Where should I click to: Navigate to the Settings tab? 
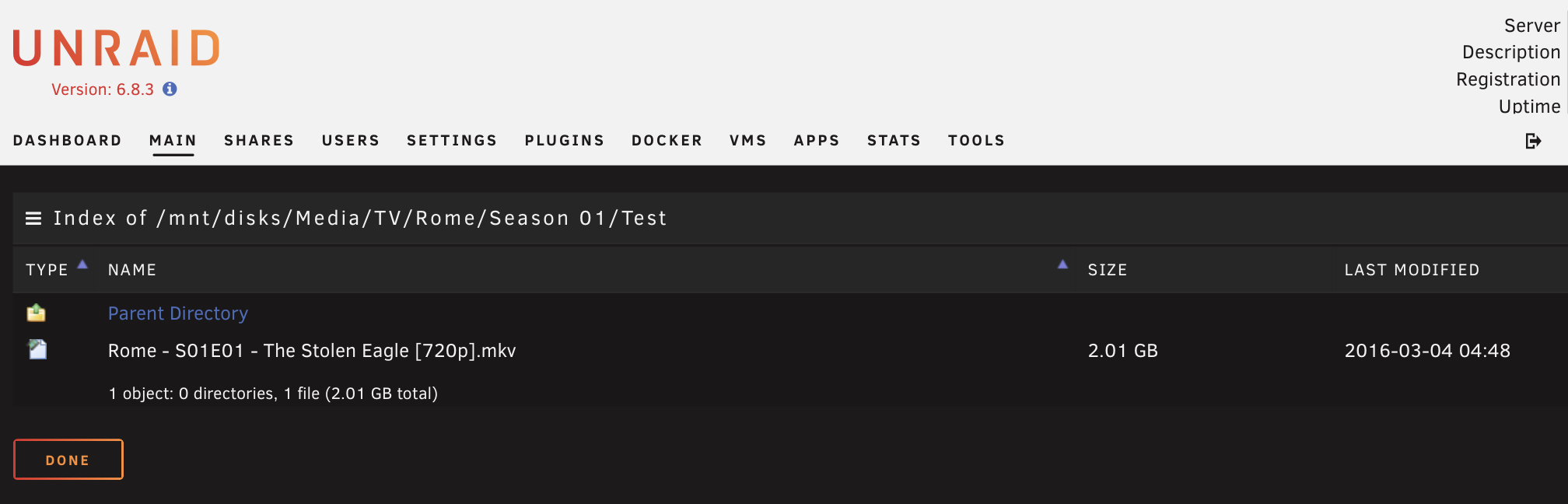click(452, 141)
